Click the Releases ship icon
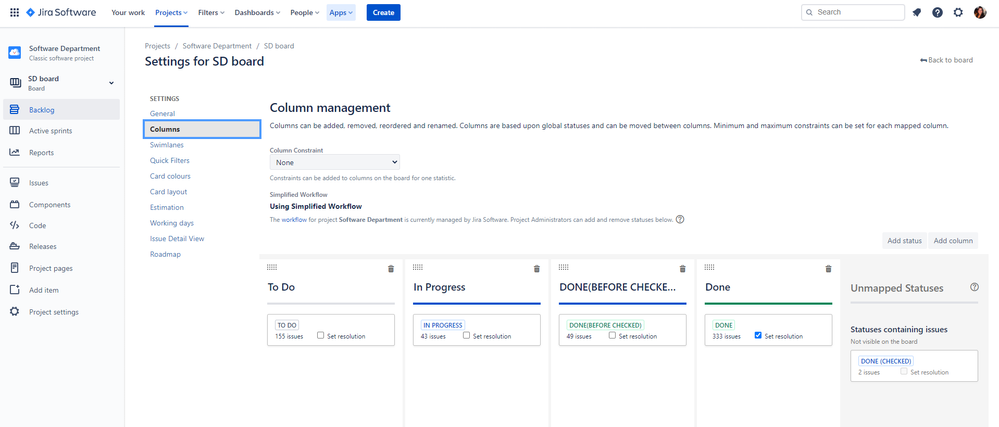 coord(15,246)
